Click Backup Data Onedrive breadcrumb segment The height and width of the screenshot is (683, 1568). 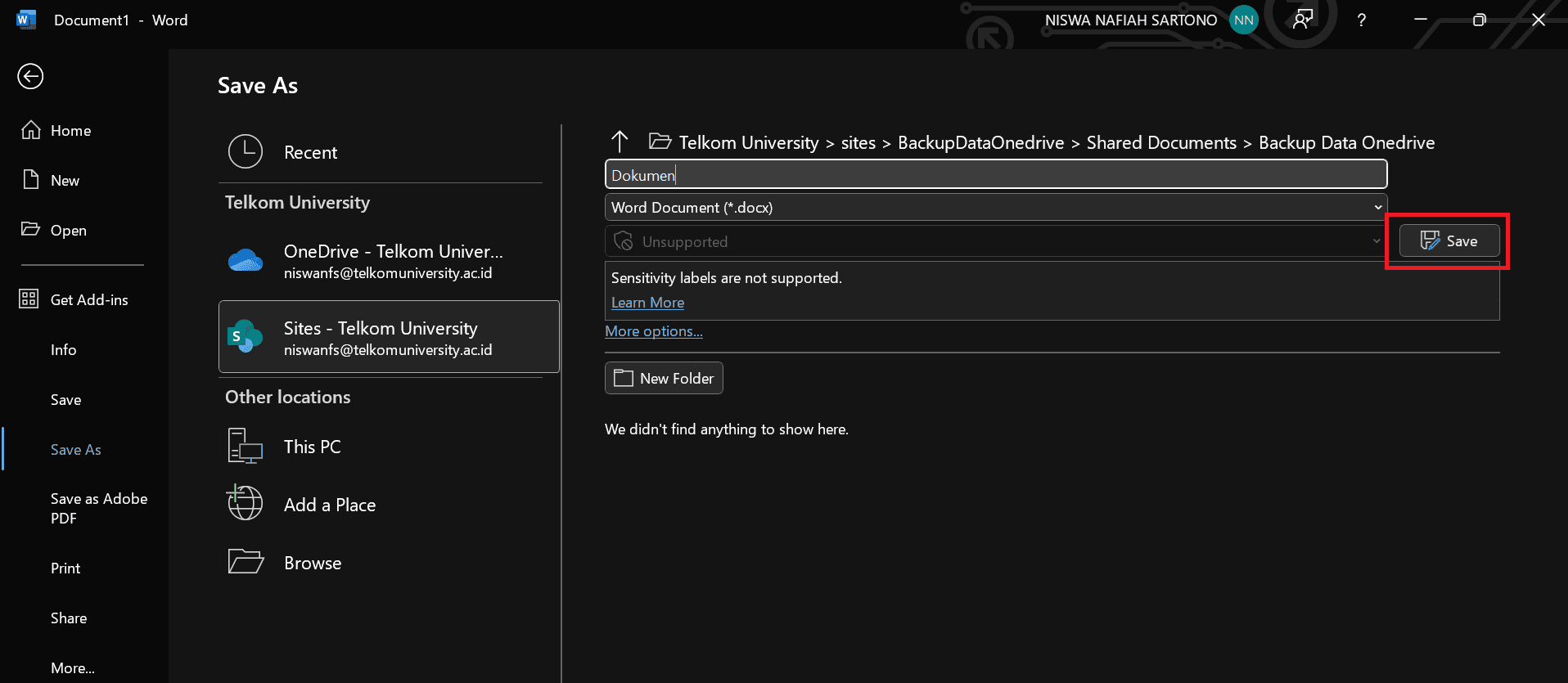point(1347,143)
